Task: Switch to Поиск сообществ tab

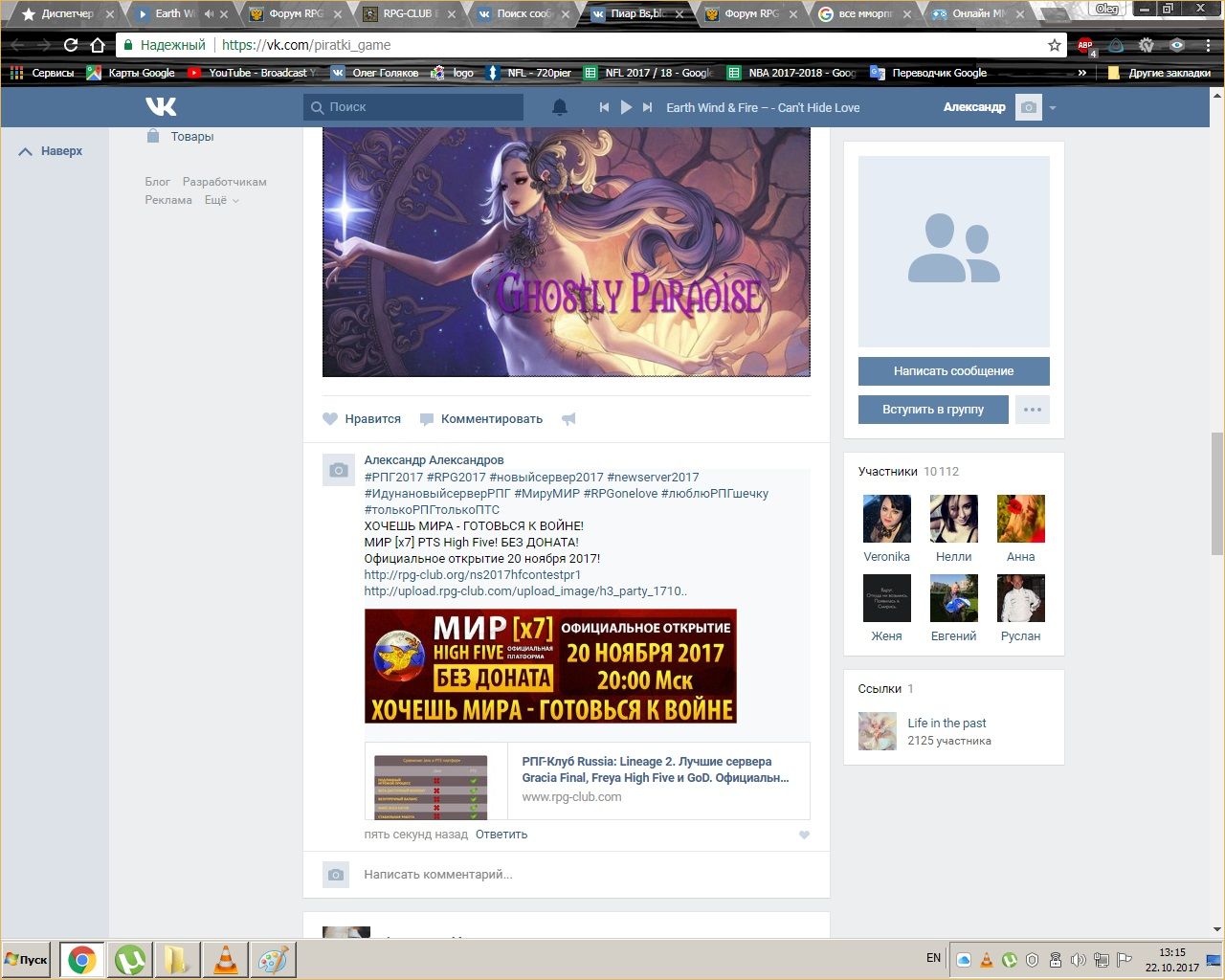Action: (523, 14)
